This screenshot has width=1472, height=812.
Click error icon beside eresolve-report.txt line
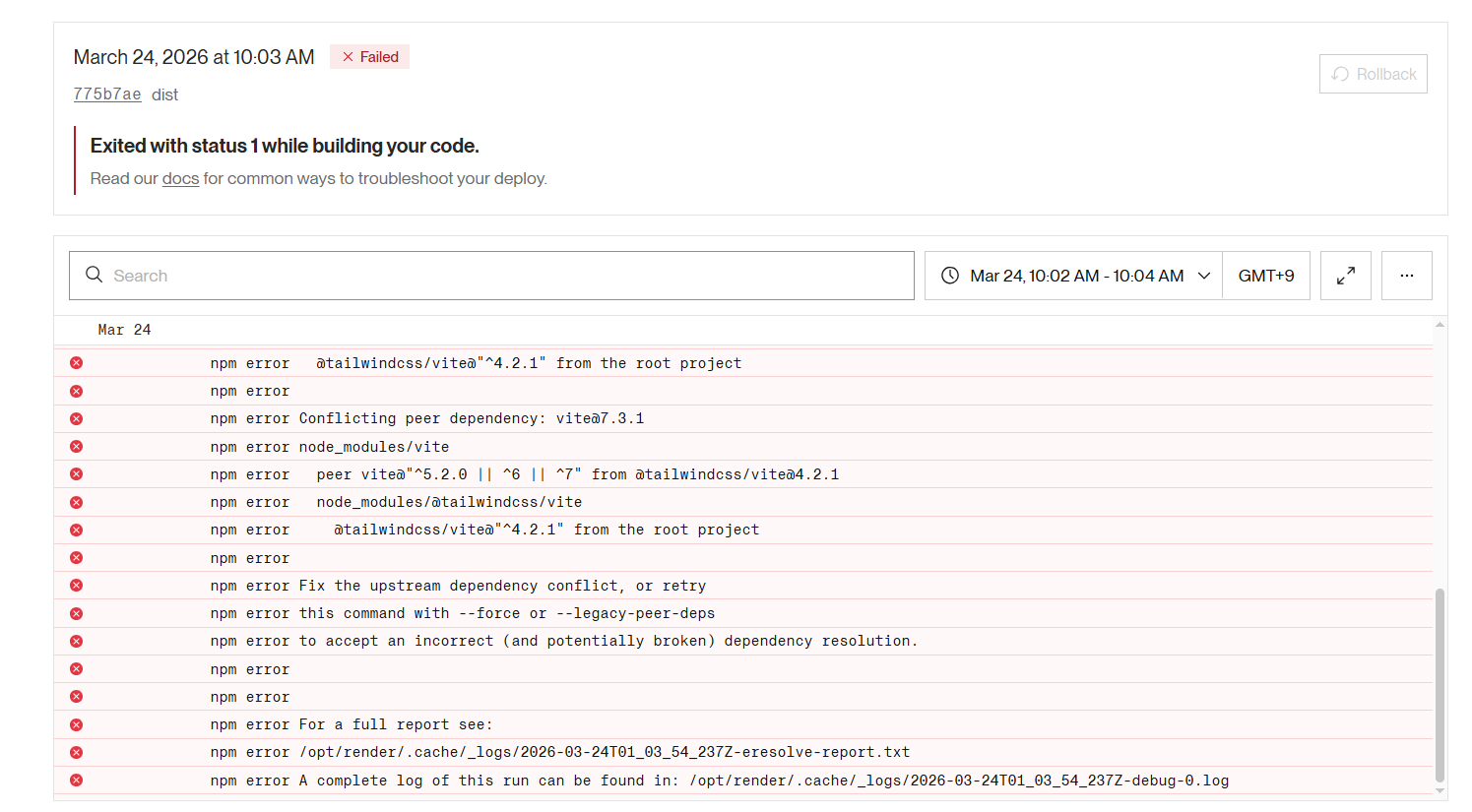point(76,752)
